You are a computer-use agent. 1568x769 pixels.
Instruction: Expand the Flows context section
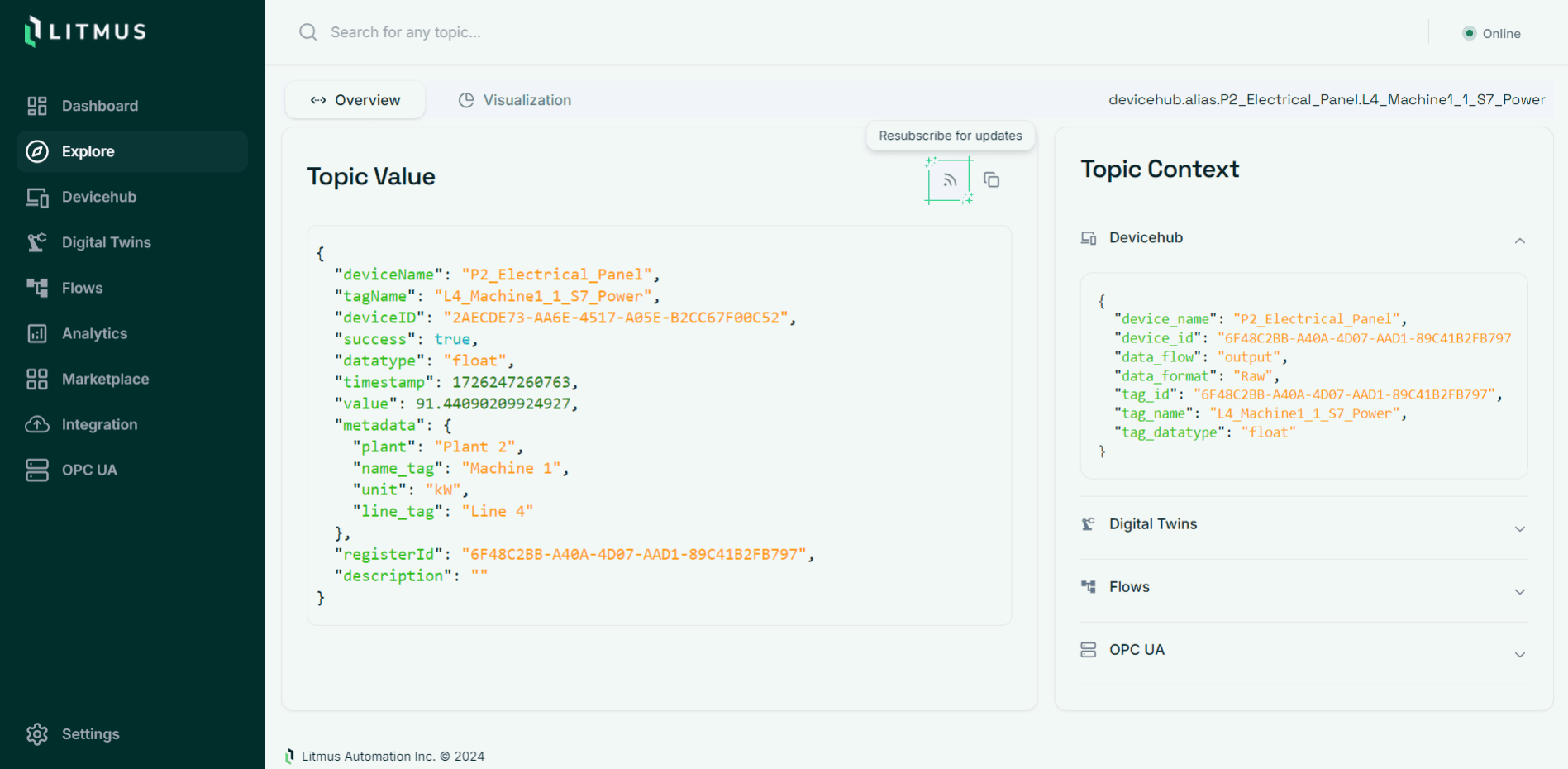coord(1520,591)
